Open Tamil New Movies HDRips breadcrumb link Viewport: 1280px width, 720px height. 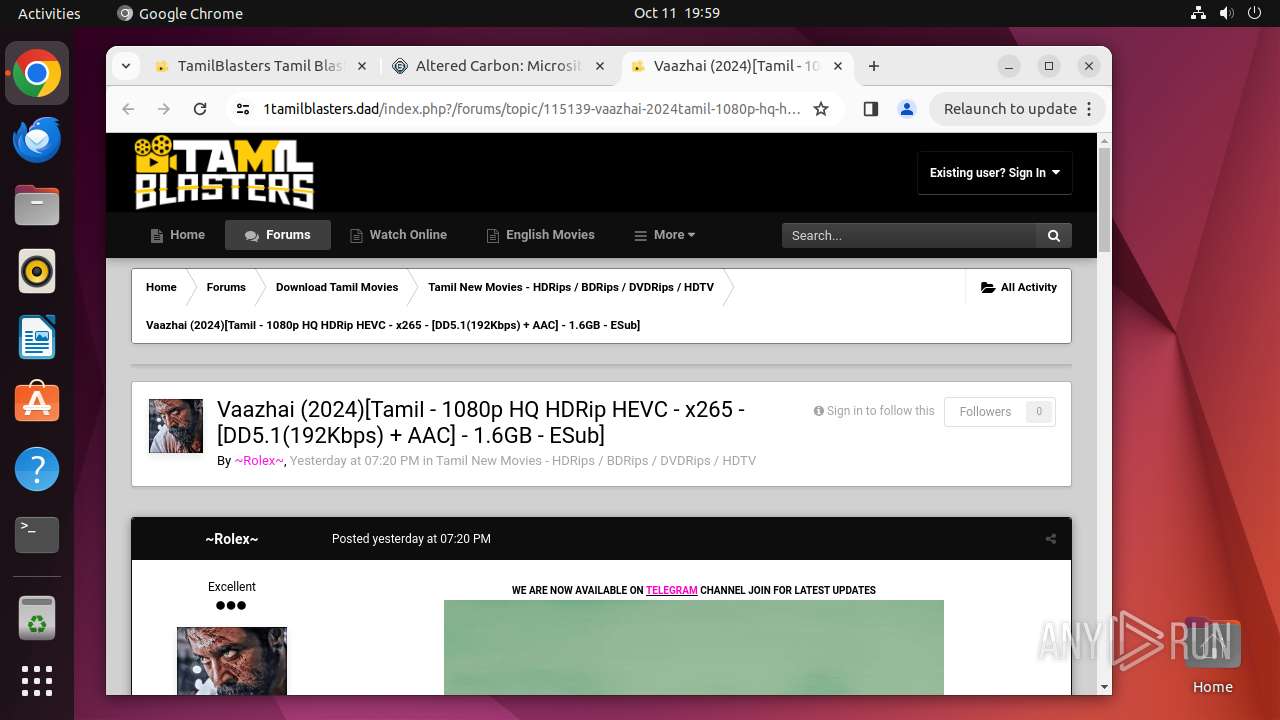571,287
